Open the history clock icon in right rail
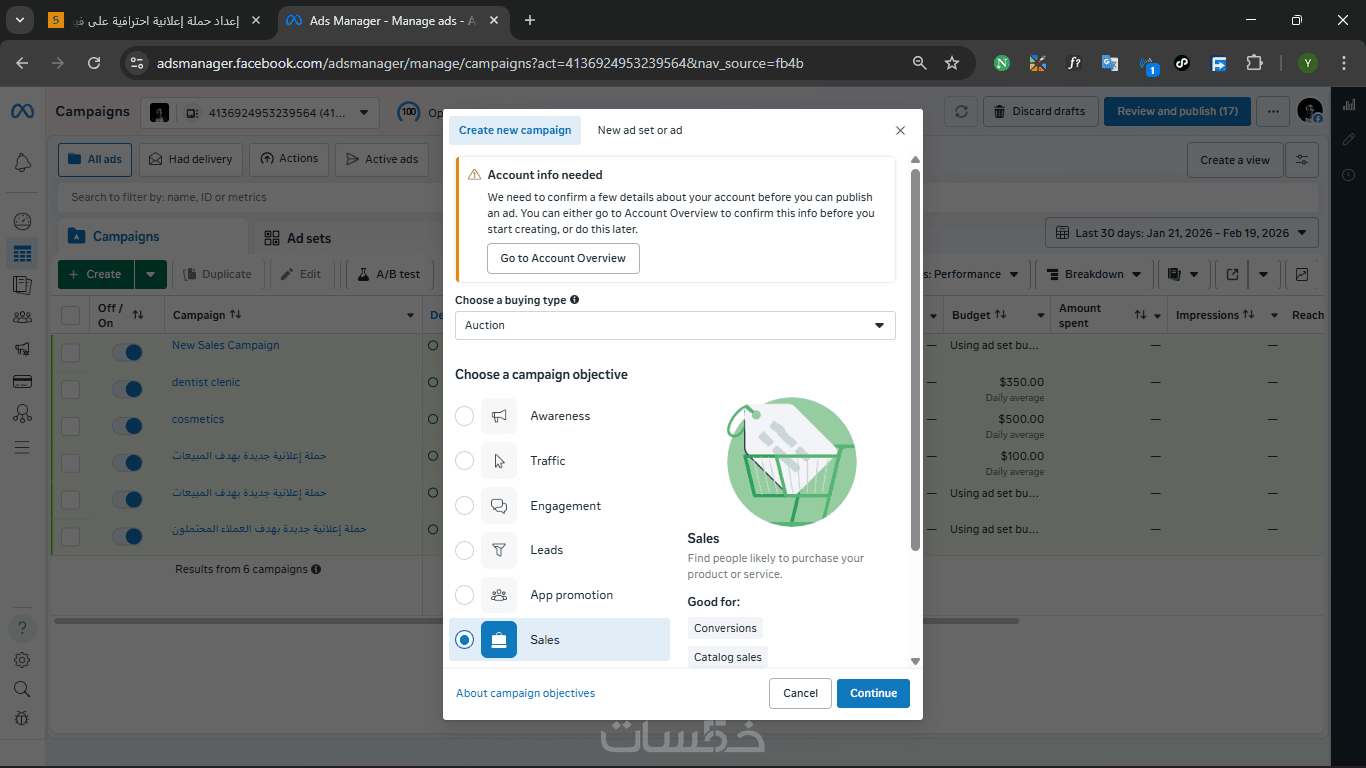The height and width of the screenshot is (768, 1366). (x=1349, y=175)
